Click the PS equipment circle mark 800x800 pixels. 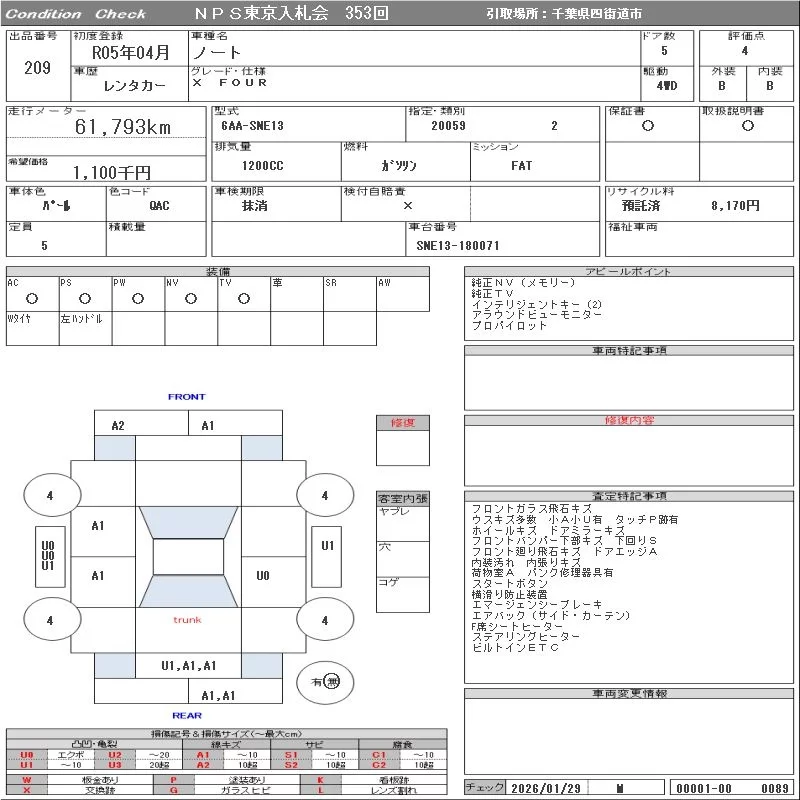[x=85, y=299]
